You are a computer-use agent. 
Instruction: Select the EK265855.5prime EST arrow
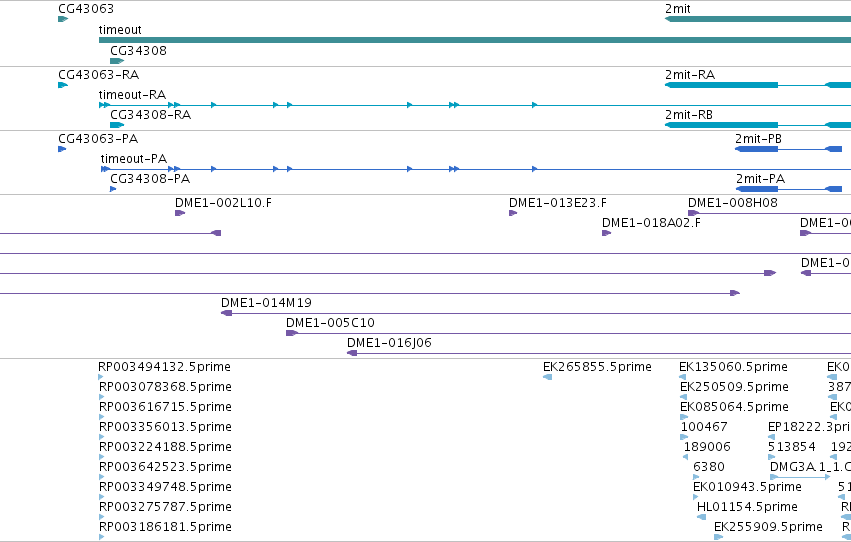(x=548, y=377)
